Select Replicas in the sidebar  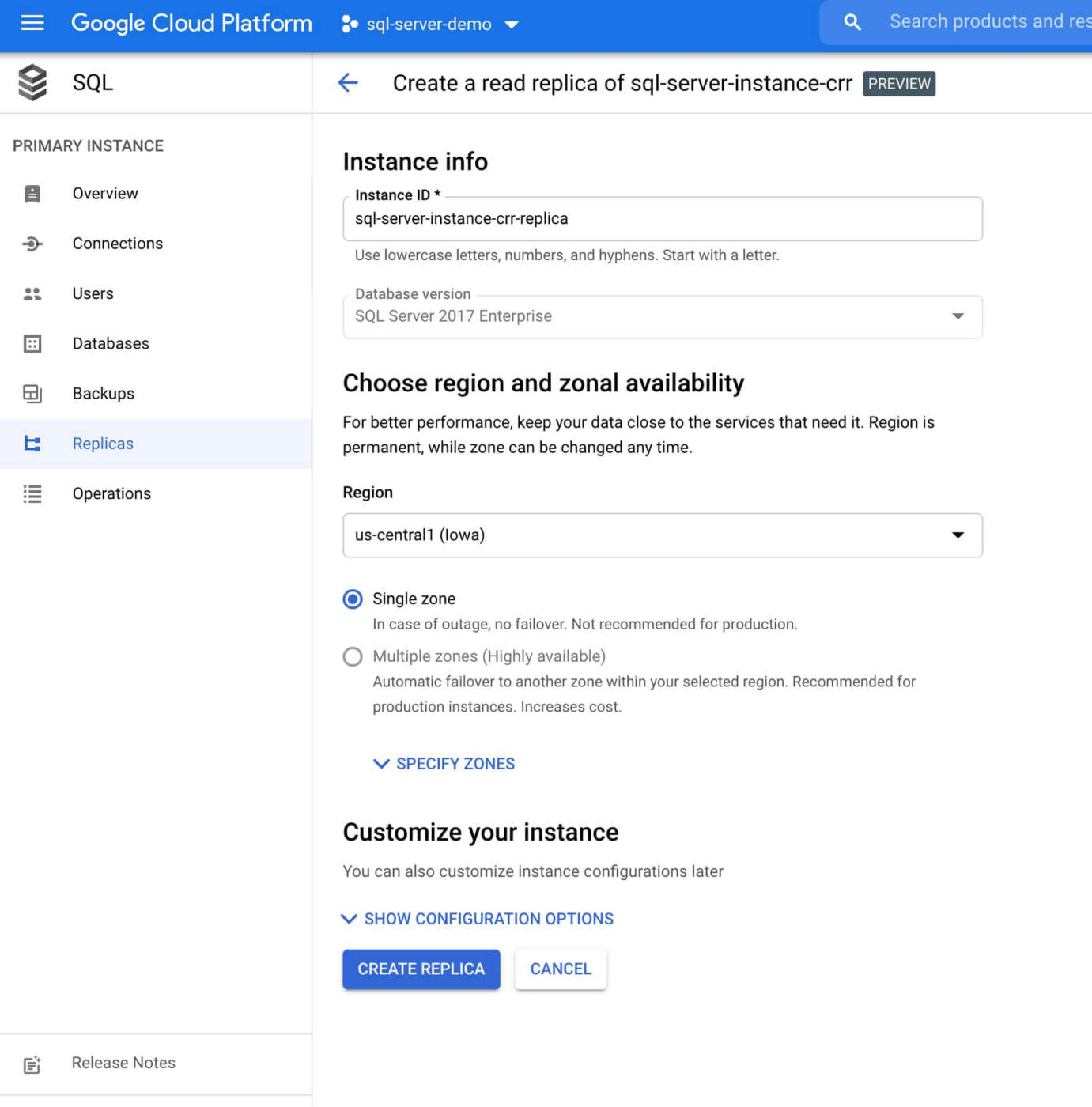tap(103, 444)
